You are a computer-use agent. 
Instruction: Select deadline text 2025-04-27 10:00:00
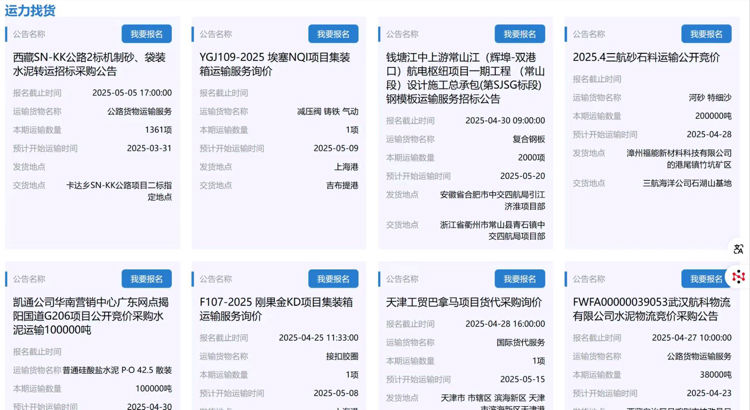tap(692, 338)
